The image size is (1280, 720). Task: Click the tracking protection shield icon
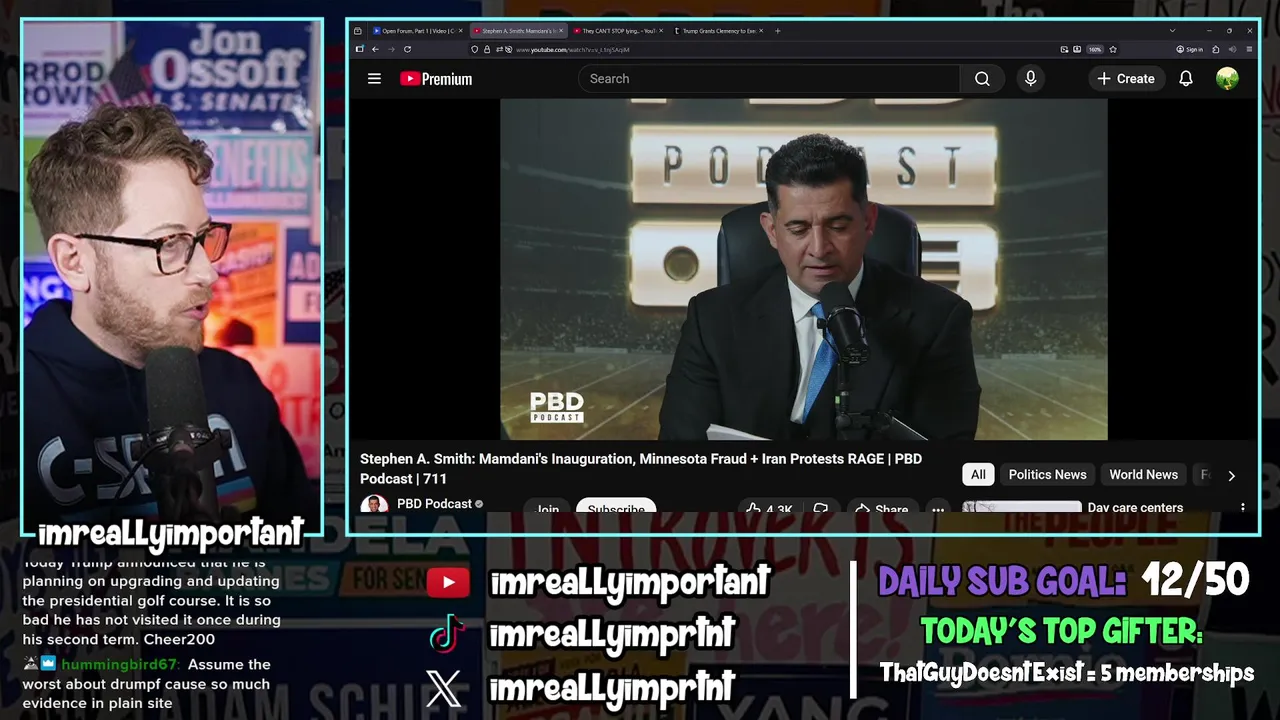pos(475,49)
